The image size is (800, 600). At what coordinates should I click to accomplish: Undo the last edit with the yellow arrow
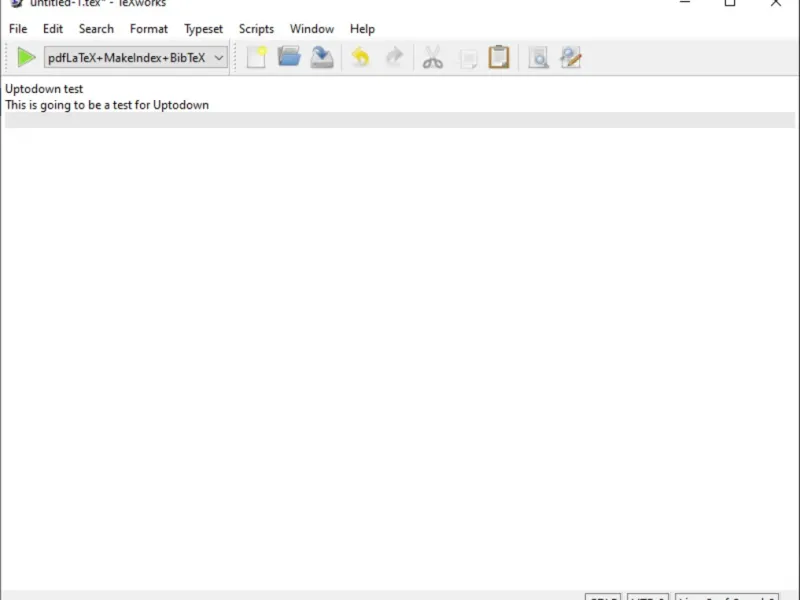click(361, 57)
